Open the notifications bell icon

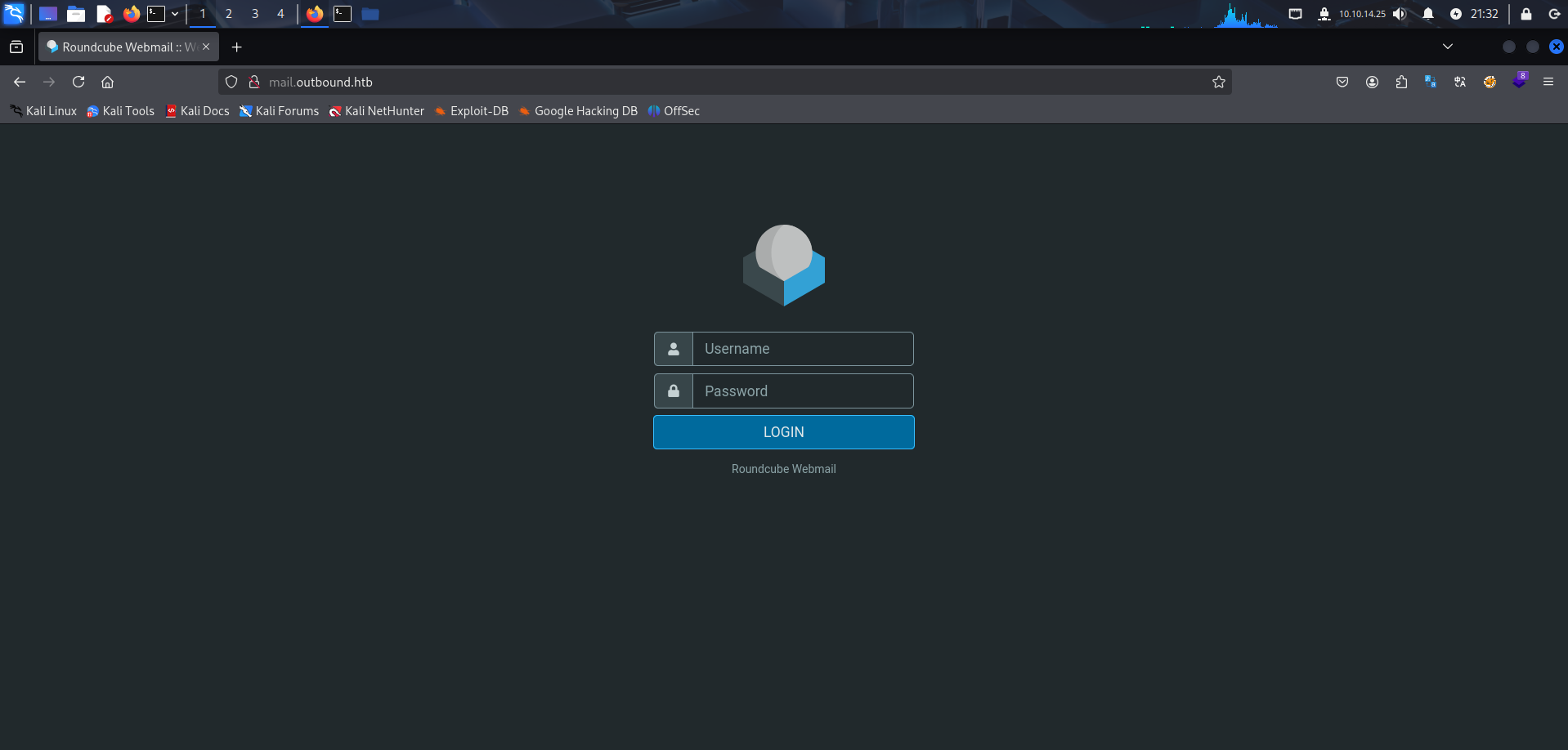1428,14
